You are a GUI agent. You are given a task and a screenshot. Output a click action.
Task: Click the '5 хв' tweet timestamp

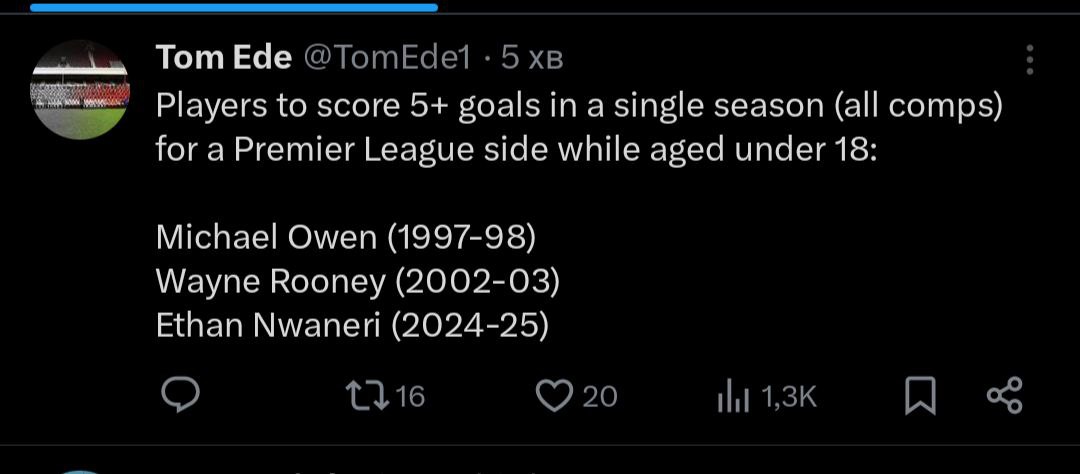pos(532,59)
